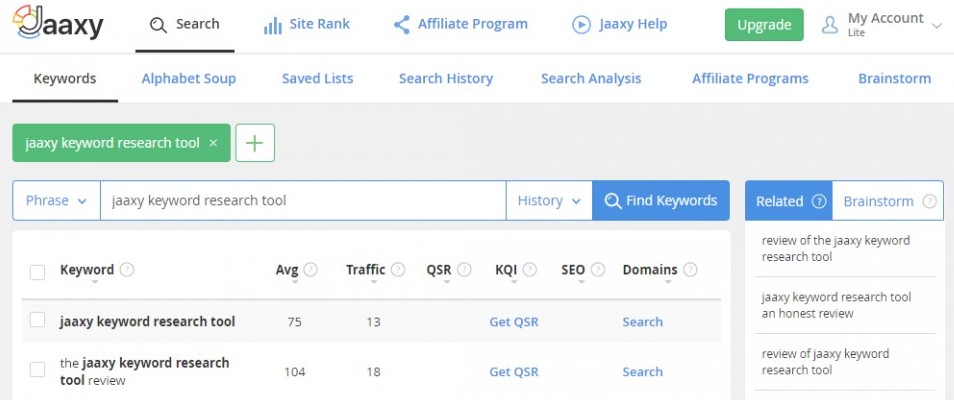Click the keyword search input field

pos(303,200)
